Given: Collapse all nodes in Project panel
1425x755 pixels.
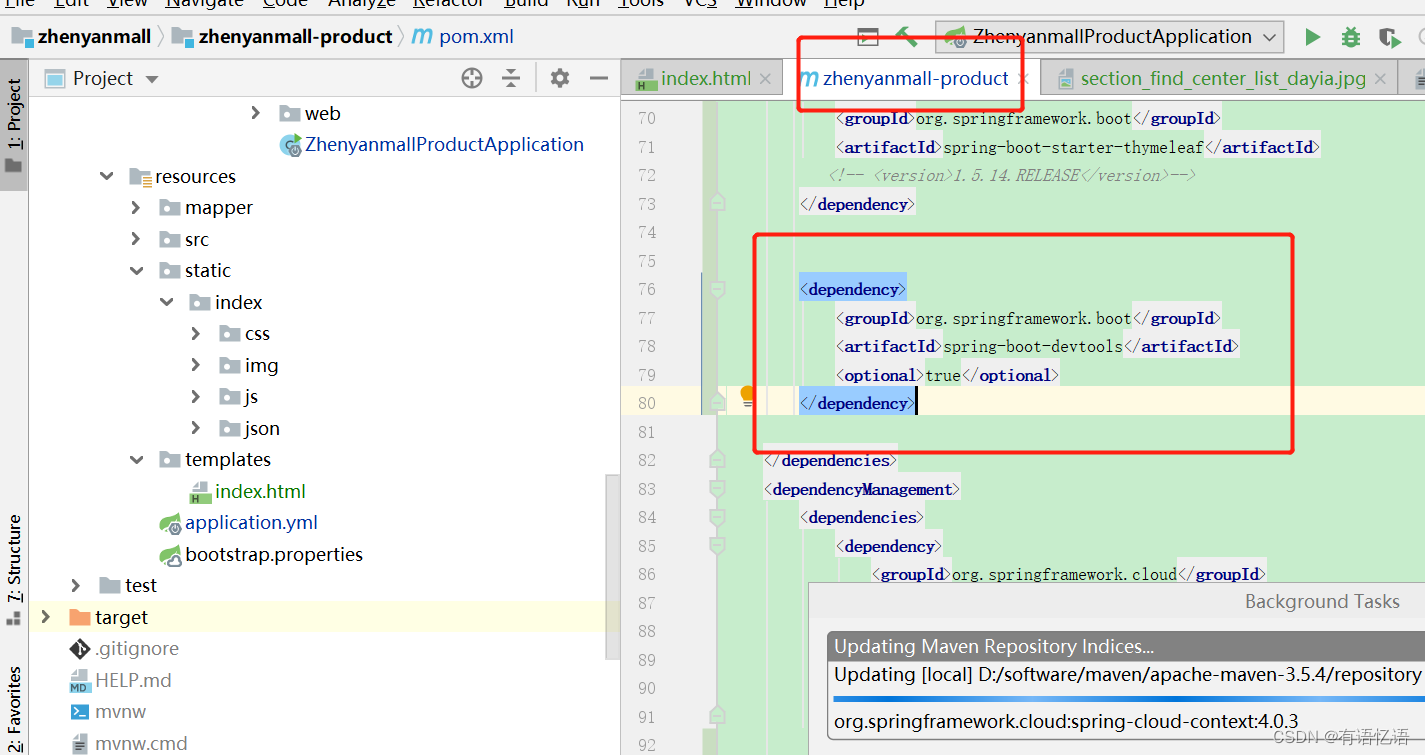Looking at the screenshot, I should [x=511, y=78].
